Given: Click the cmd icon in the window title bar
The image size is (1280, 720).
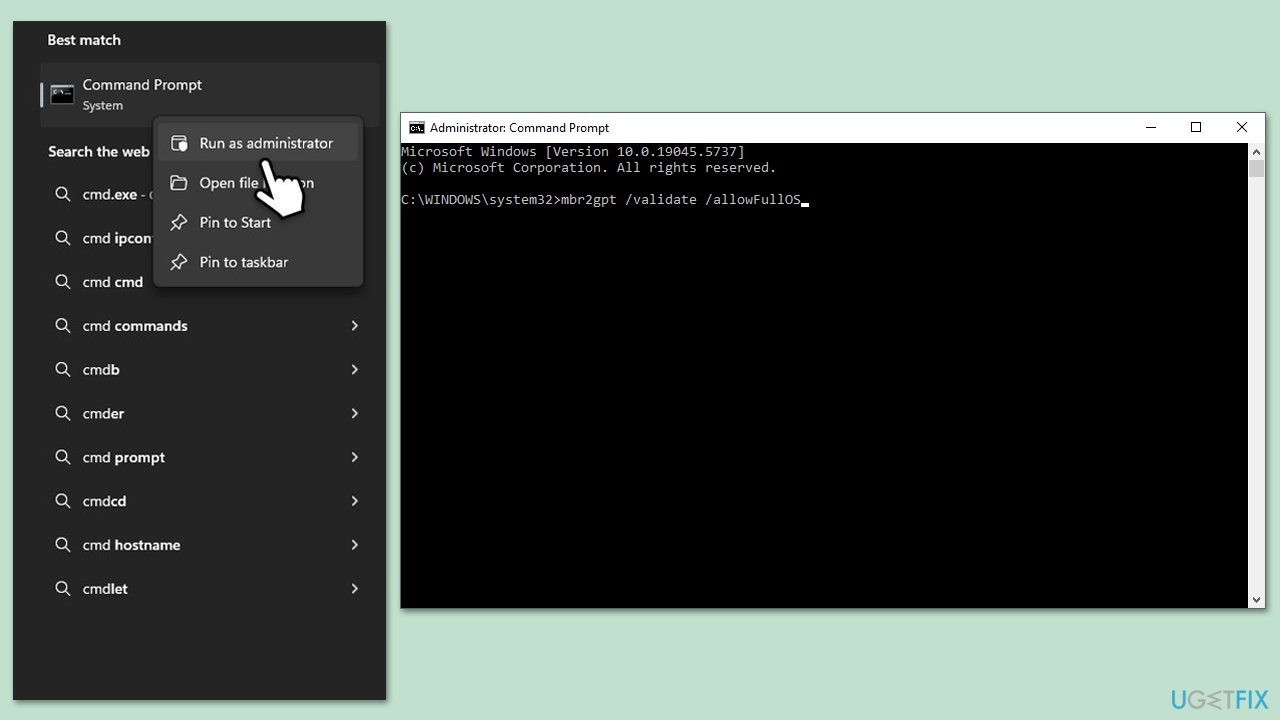Looking at the screenshot, I should pyautogui.click(x=417, y=128).
